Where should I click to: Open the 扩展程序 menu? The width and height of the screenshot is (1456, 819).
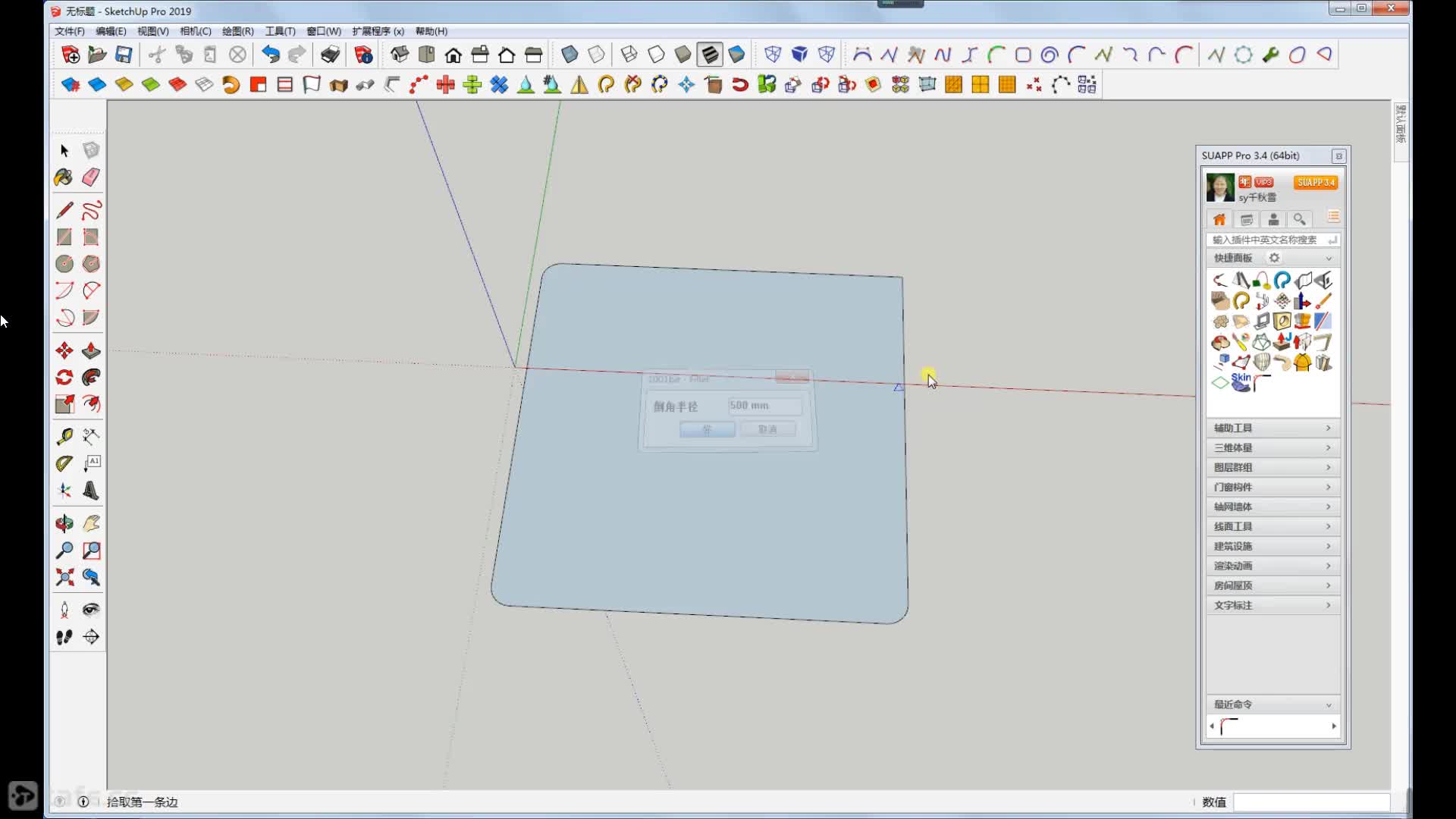[378, 31]
